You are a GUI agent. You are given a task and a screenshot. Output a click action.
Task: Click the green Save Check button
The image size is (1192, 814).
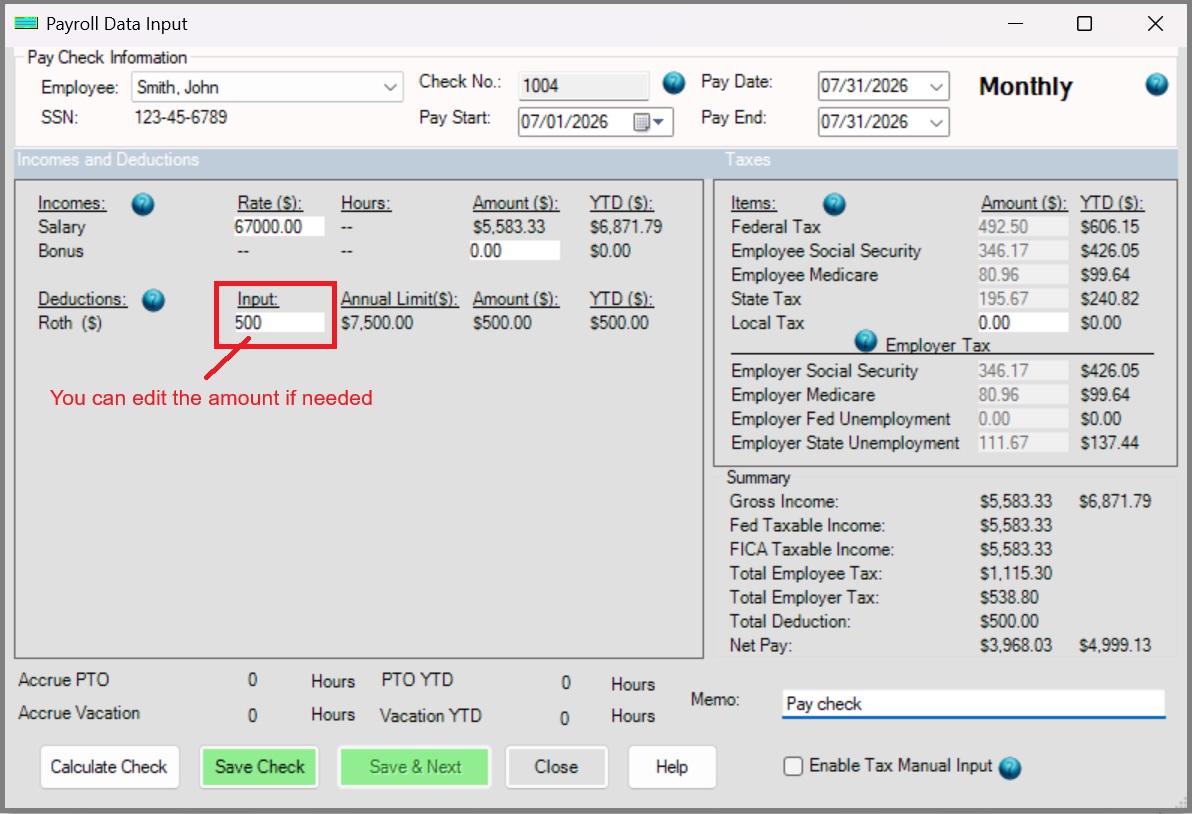(x=259, y=767)
